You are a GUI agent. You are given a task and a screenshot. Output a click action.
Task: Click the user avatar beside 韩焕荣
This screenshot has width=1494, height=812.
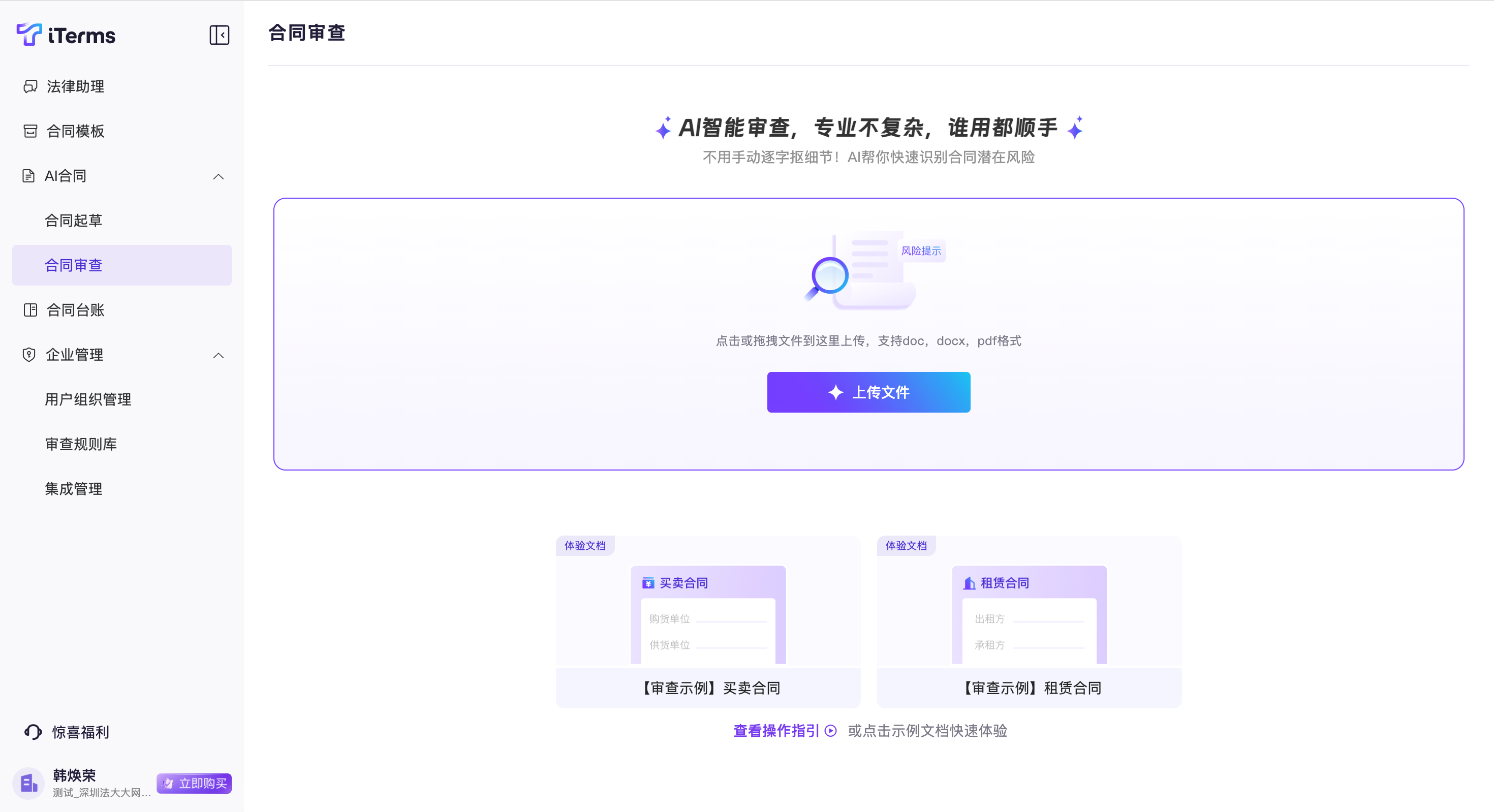(28, 784)
